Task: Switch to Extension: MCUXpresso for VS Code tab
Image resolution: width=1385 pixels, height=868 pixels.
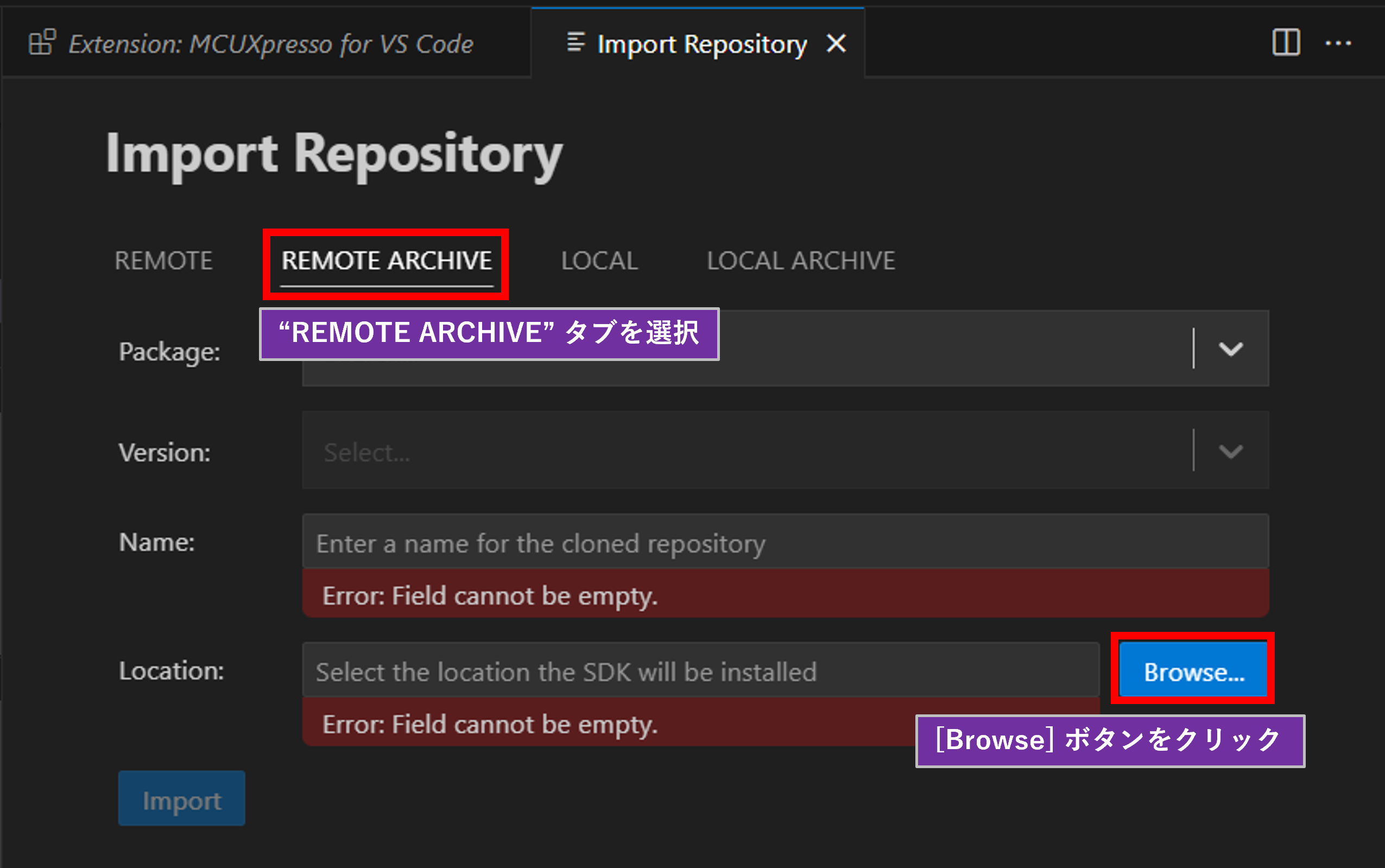Action: (x=271, y=44)
